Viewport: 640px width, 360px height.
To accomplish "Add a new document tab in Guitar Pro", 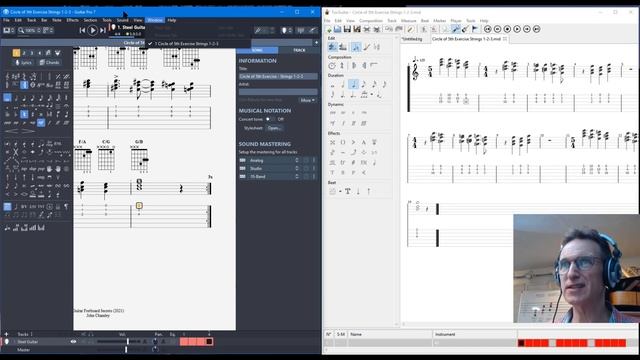I will pyautogui.click(x=316, y=42).
